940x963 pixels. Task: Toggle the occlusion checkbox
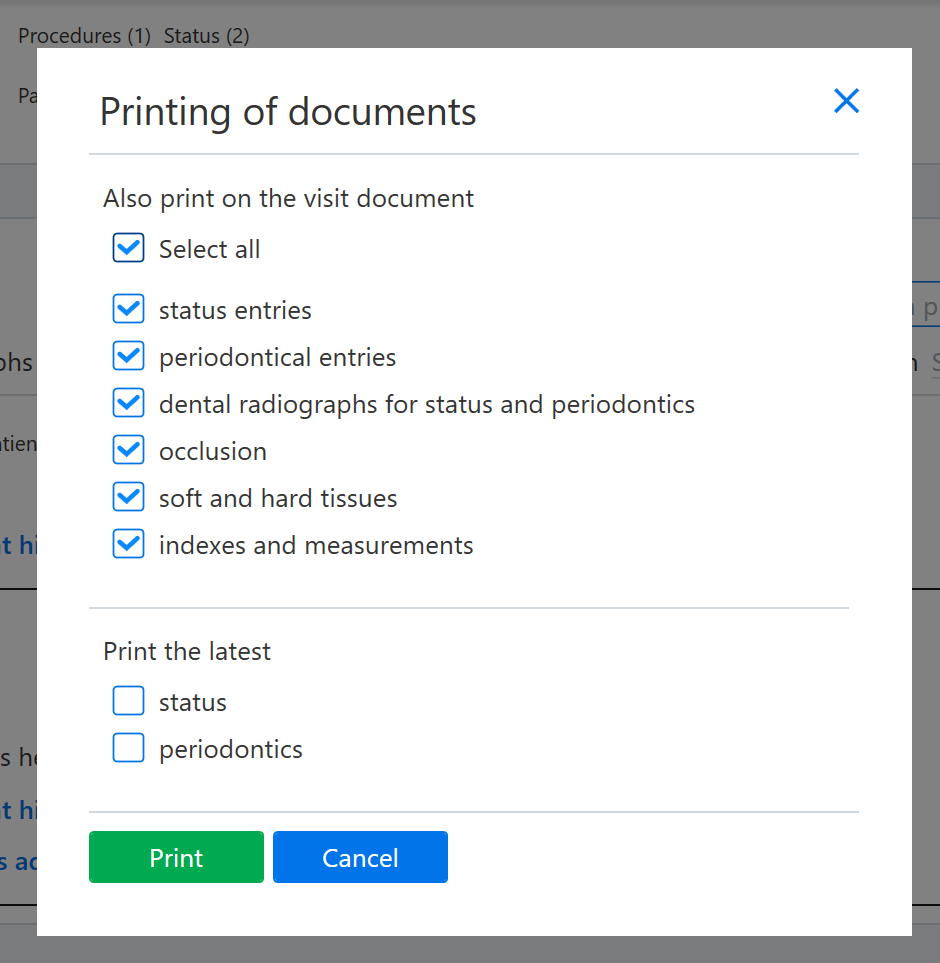128,450
